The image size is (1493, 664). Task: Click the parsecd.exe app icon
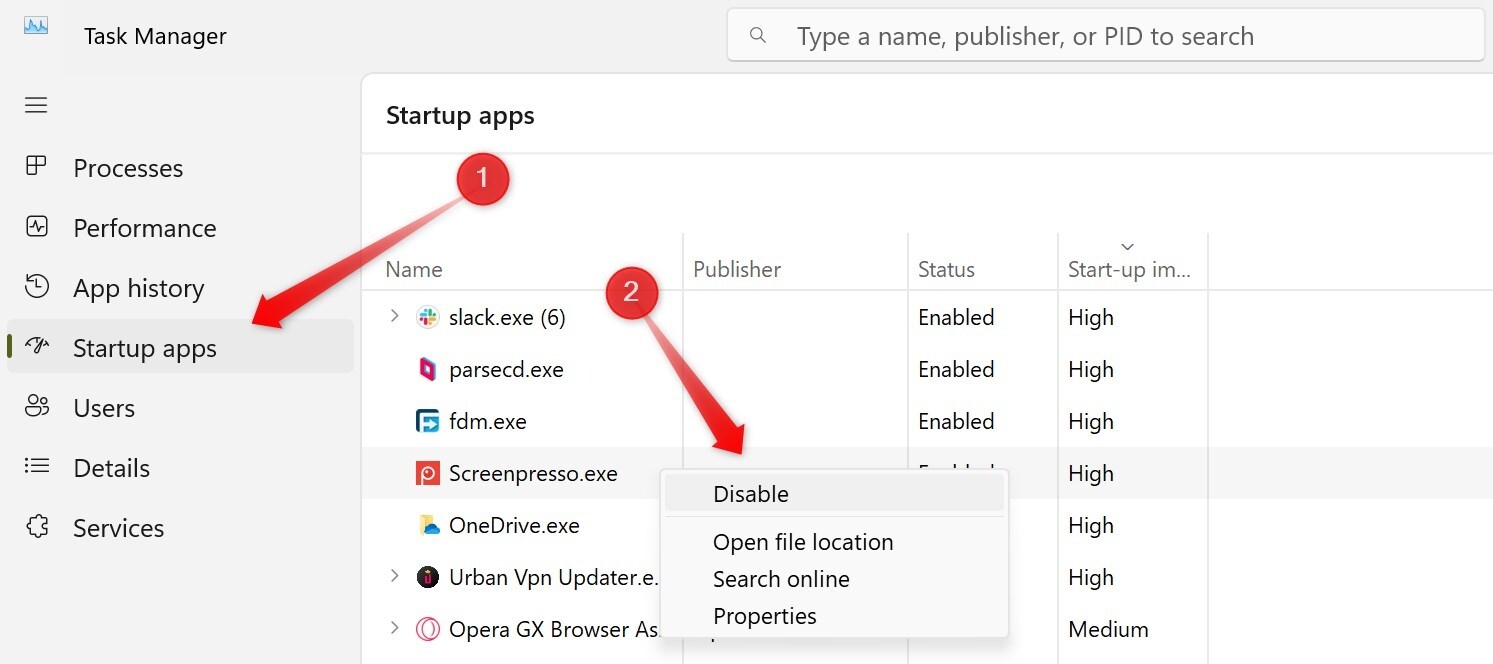(x=428, y=370)
